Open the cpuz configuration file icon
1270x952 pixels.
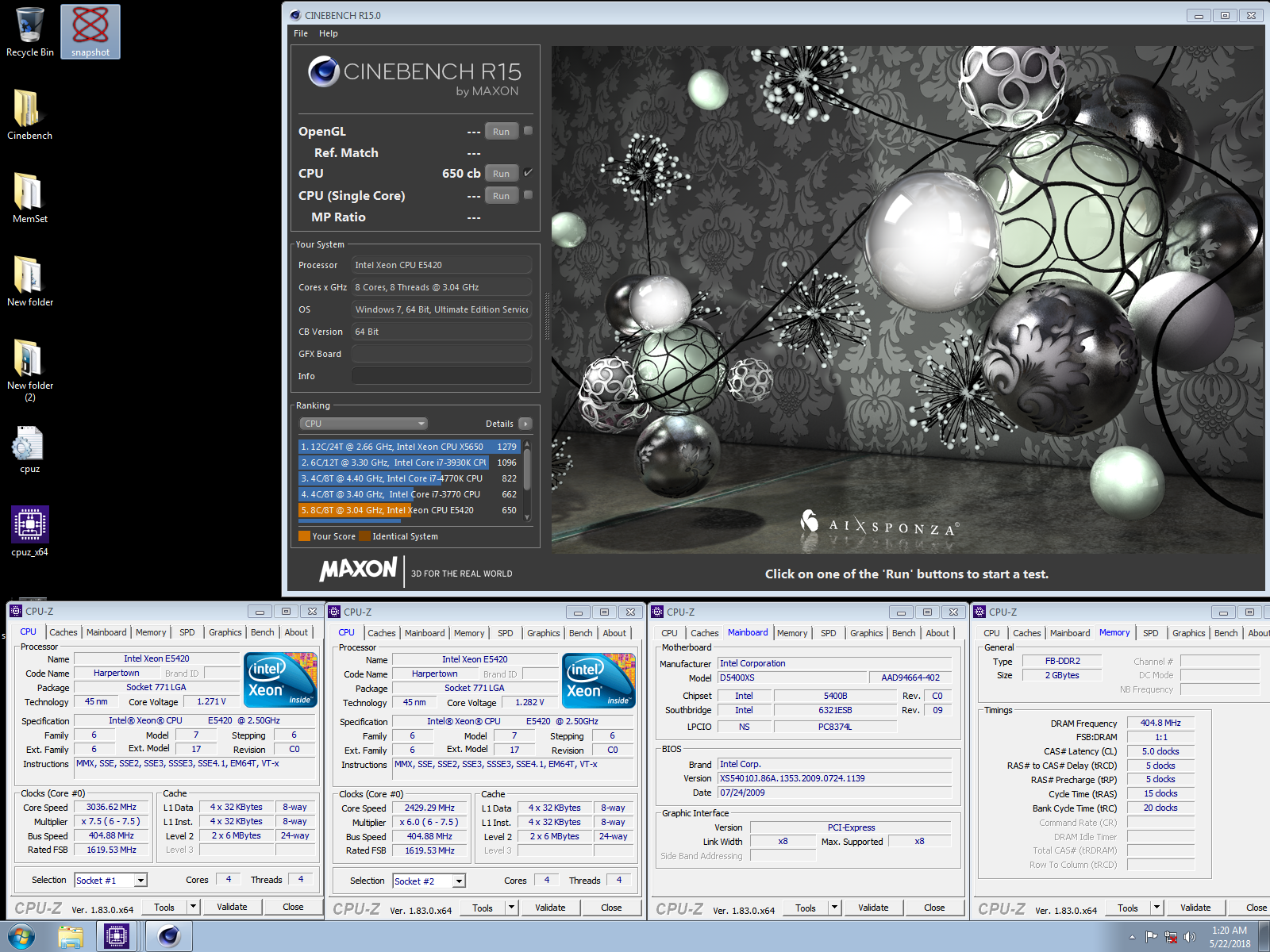(x=29, y=450)
